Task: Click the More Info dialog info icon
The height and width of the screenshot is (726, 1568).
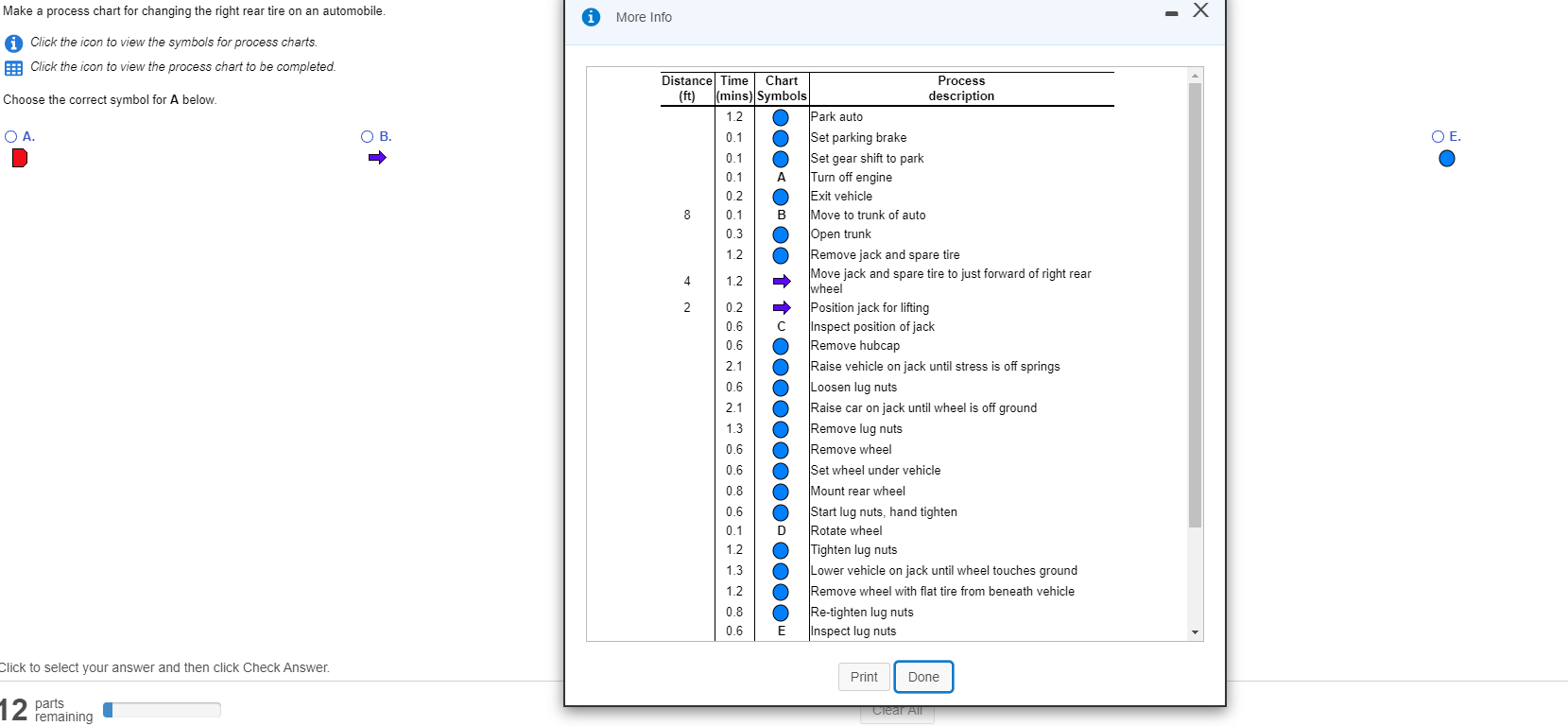Action: (592, 17)
